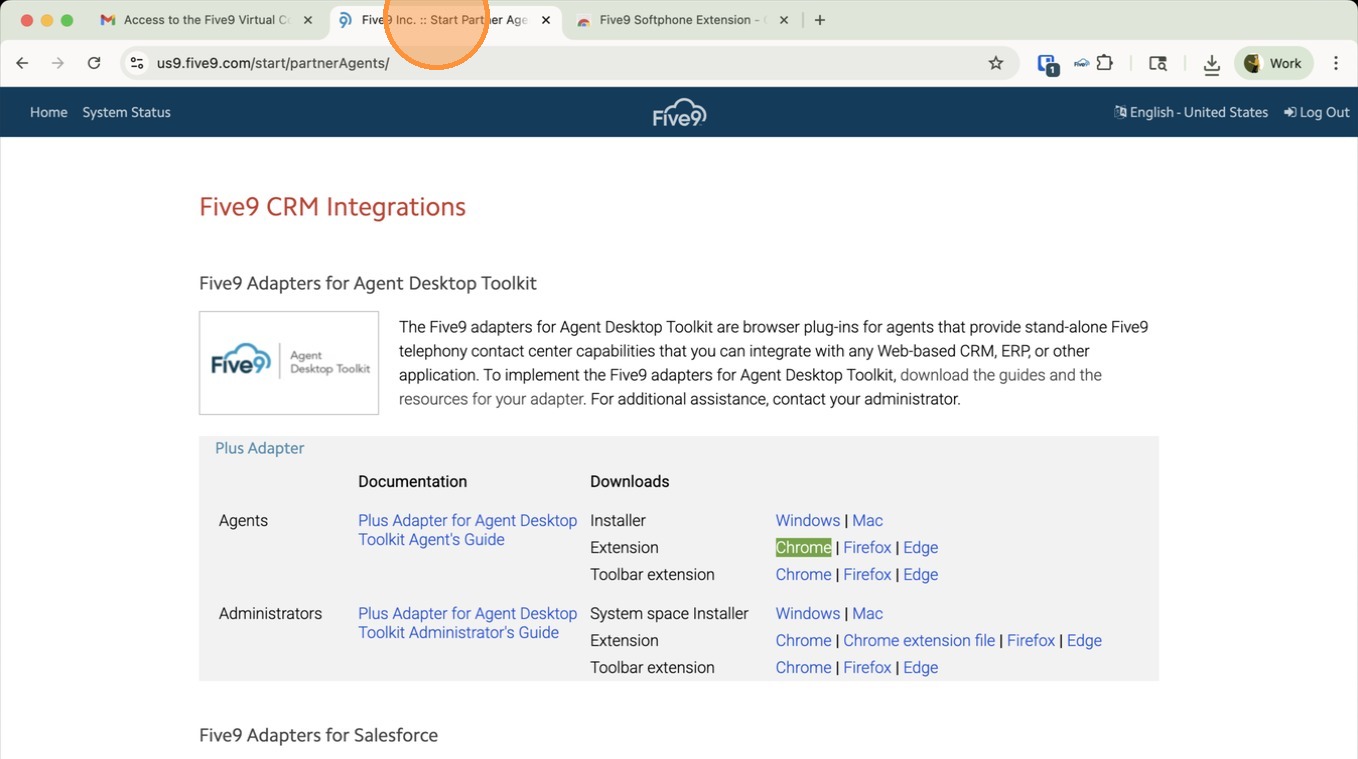Open Plus Adapter Administrator's Guide documentation
This screenshot has height=759, width=1358.
[467, 623]
